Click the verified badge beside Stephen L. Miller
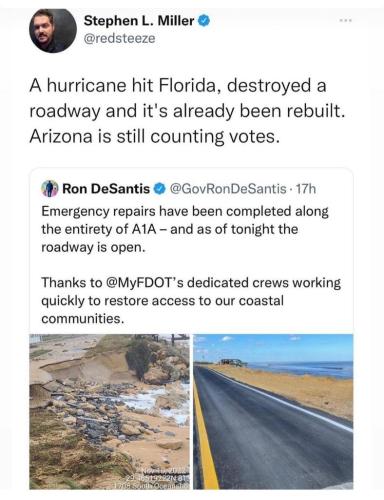This screenshot has width=384, height=500. click(204, 21)
